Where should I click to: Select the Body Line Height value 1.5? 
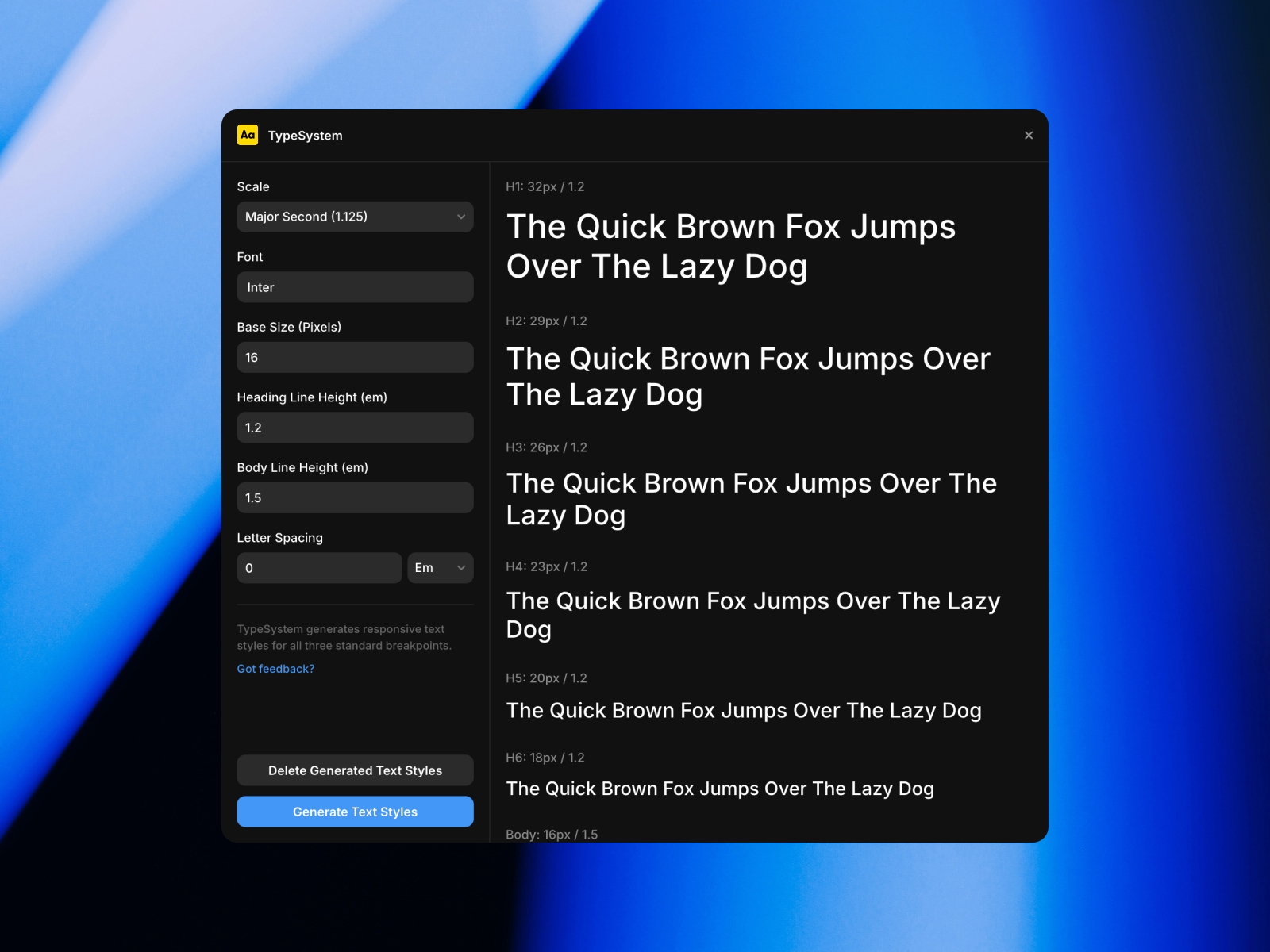coord(355,497)
